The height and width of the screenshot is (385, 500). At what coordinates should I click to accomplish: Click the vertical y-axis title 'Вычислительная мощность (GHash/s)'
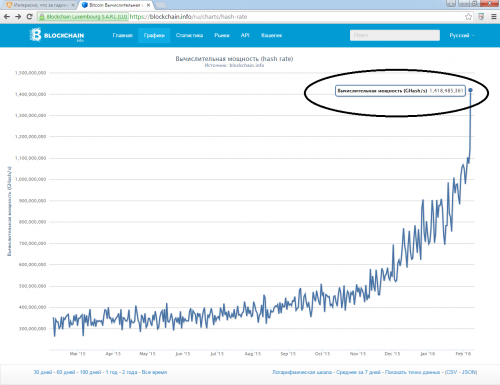pos(9,211)
